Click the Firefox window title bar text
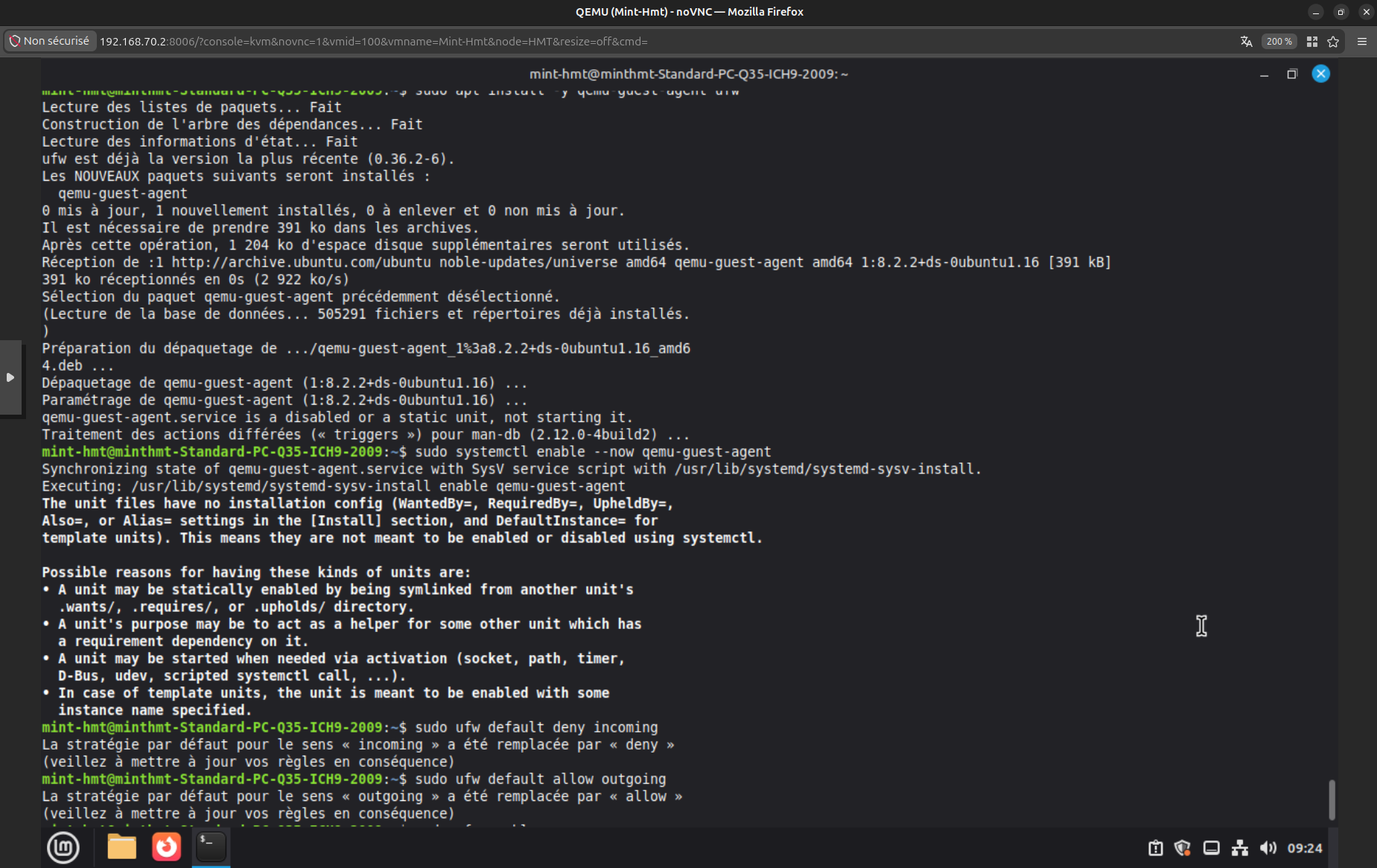This screenshot has width=1377, height=868. click(x=689, y=11)
